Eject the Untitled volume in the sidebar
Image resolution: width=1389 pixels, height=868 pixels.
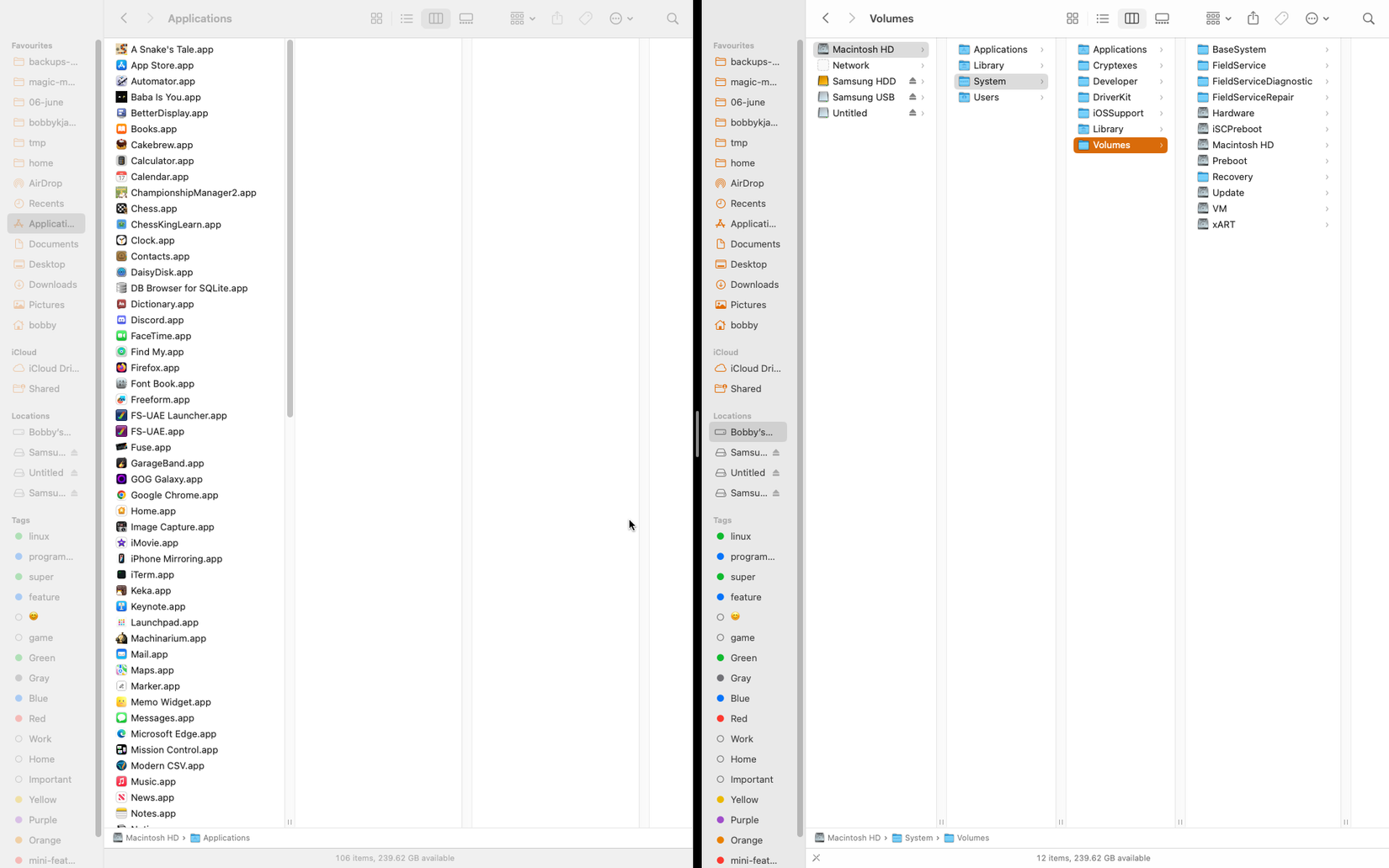click(914, 113)
